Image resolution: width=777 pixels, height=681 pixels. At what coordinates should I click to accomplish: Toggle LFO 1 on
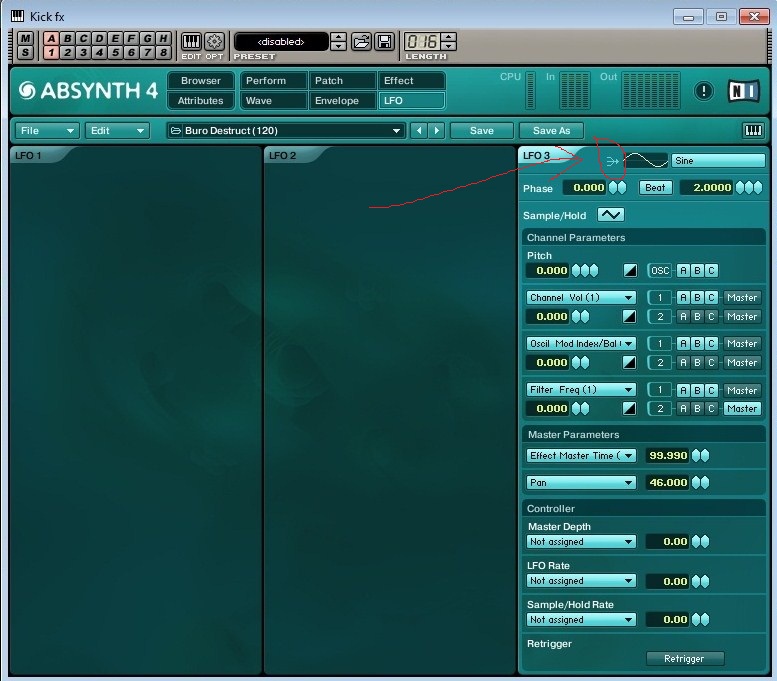(28, 156)
